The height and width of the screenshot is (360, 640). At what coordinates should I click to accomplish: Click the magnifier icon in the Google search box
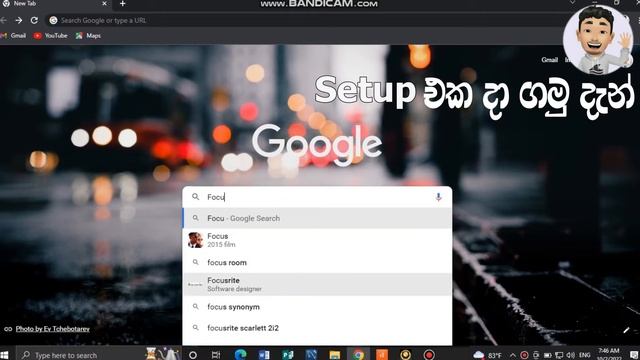pos(196,197)
